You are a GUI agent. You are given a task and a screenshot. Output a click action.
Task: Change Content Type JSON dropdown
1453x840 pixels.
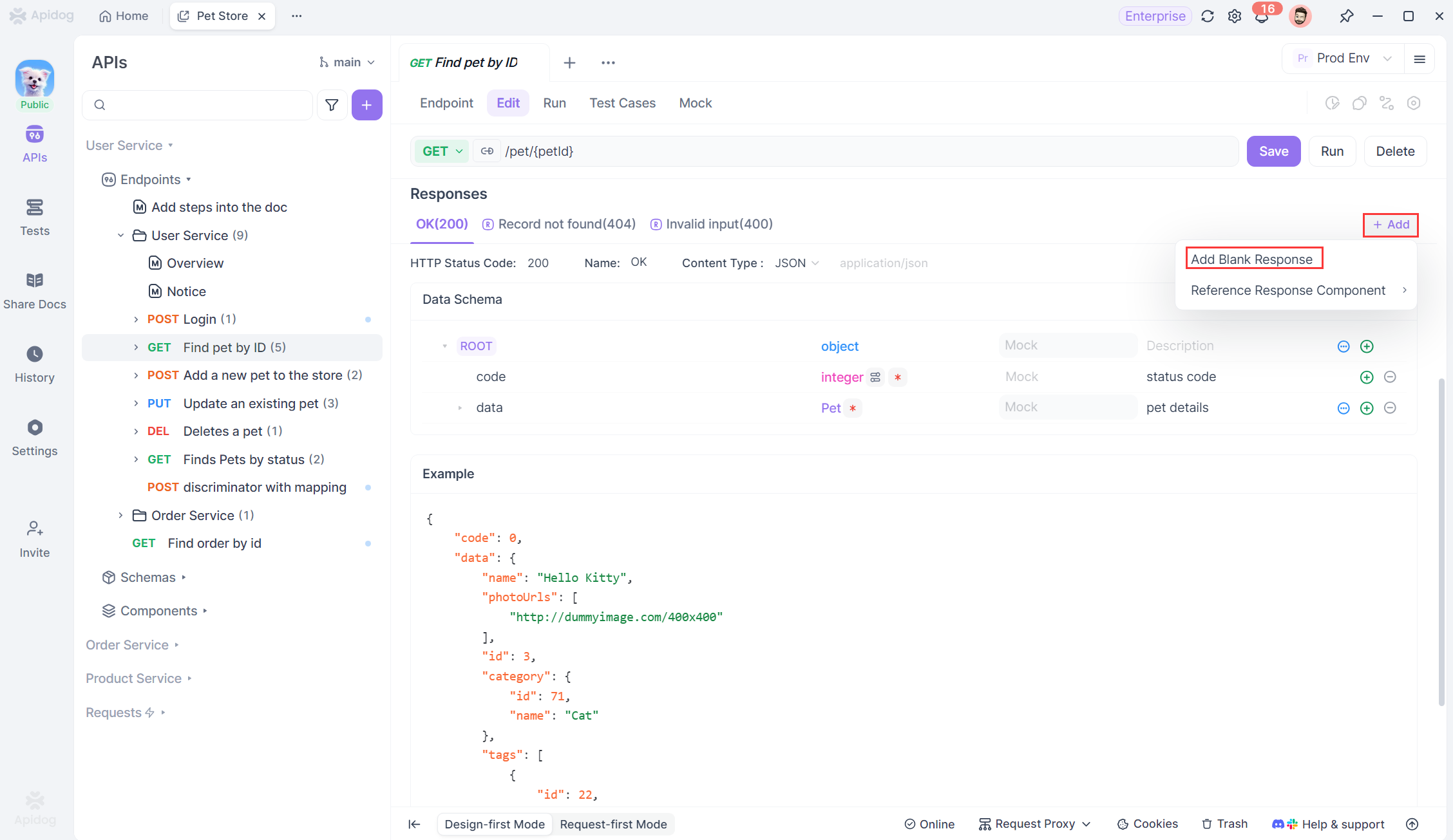click(797, 263)
